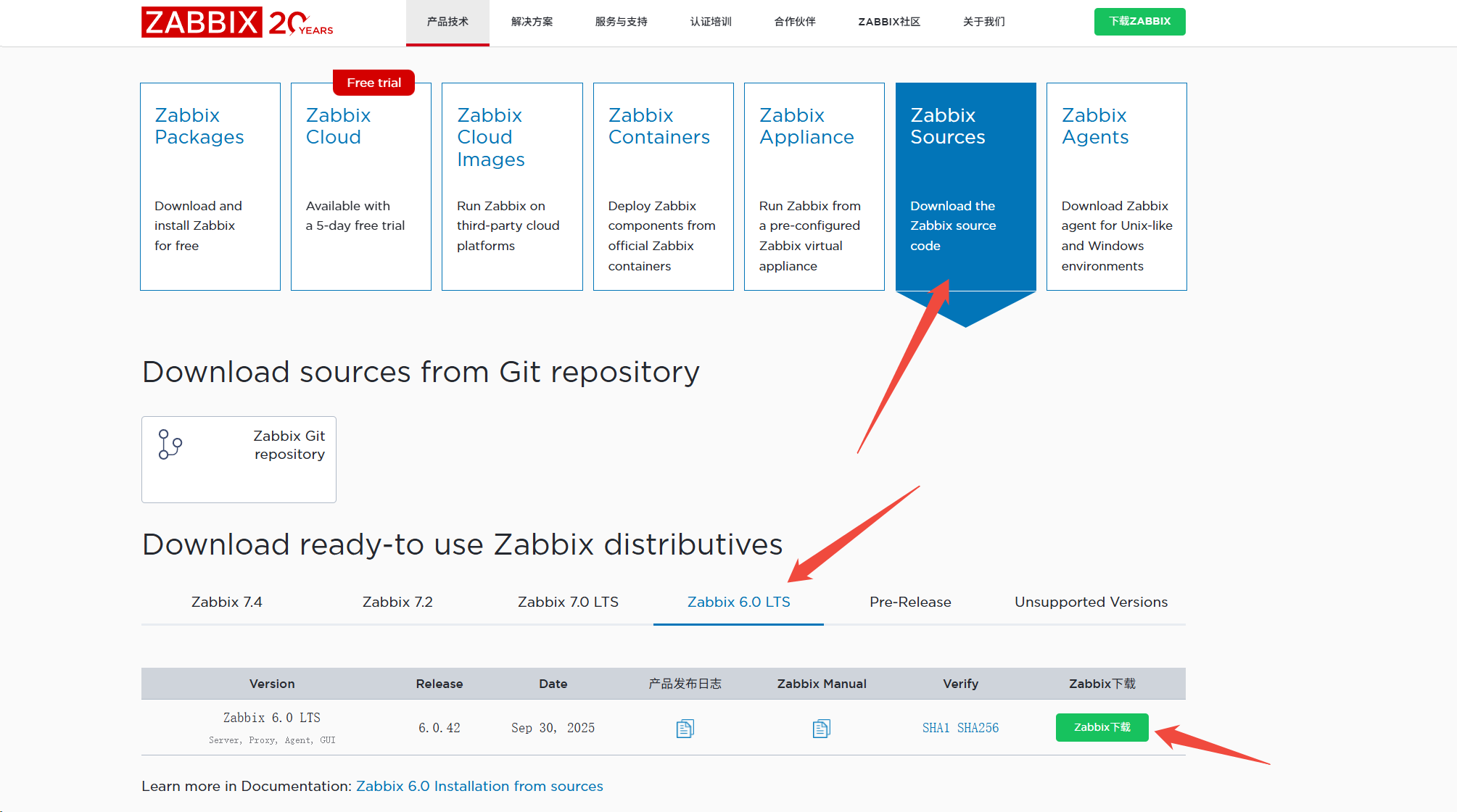Open the 解决方案 navigation menu
Screen dimensions: 1457x812
[x=532, y=22]
